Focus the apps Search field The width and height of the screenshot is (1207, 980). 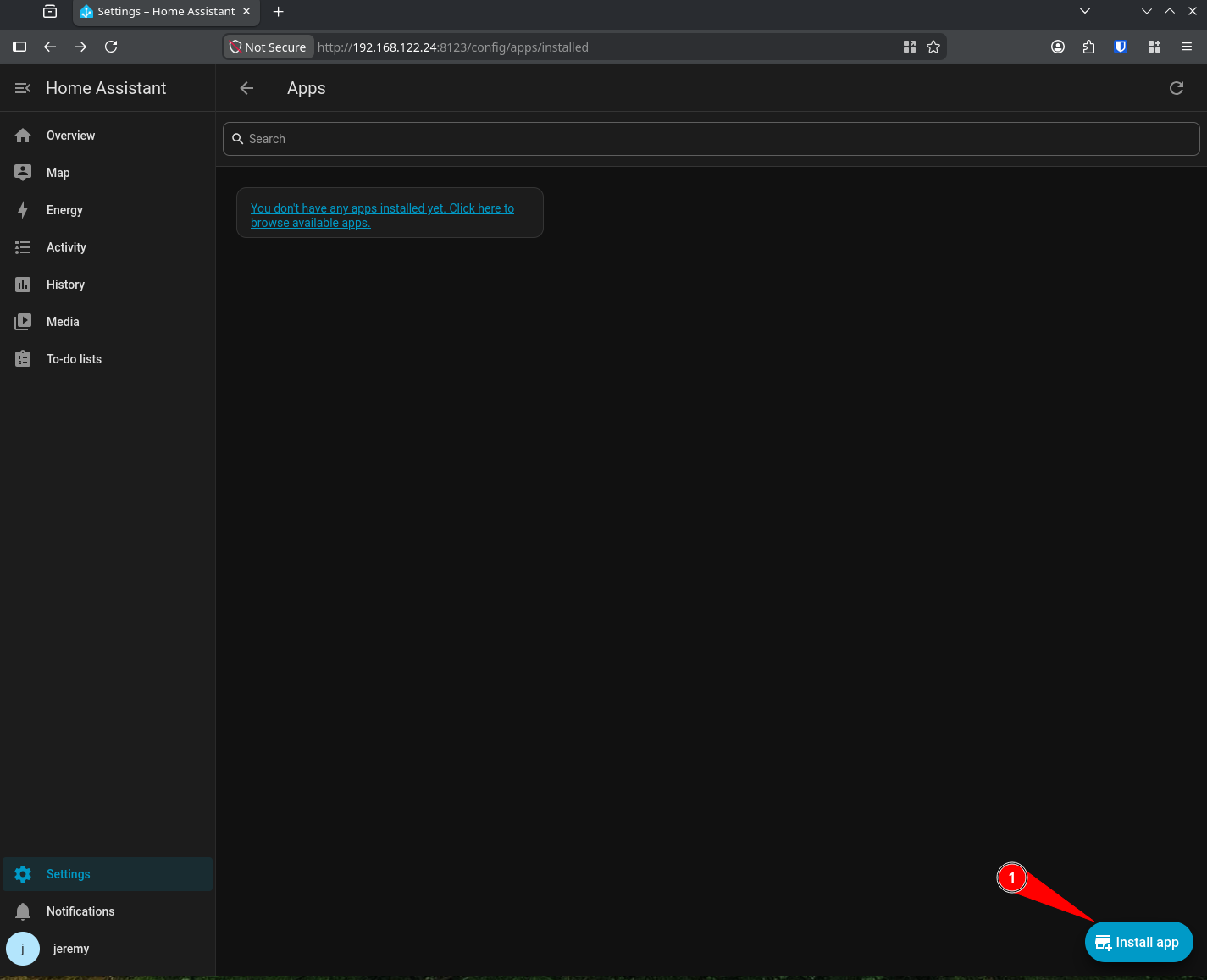pyautogui.click(x=711, y=139)
